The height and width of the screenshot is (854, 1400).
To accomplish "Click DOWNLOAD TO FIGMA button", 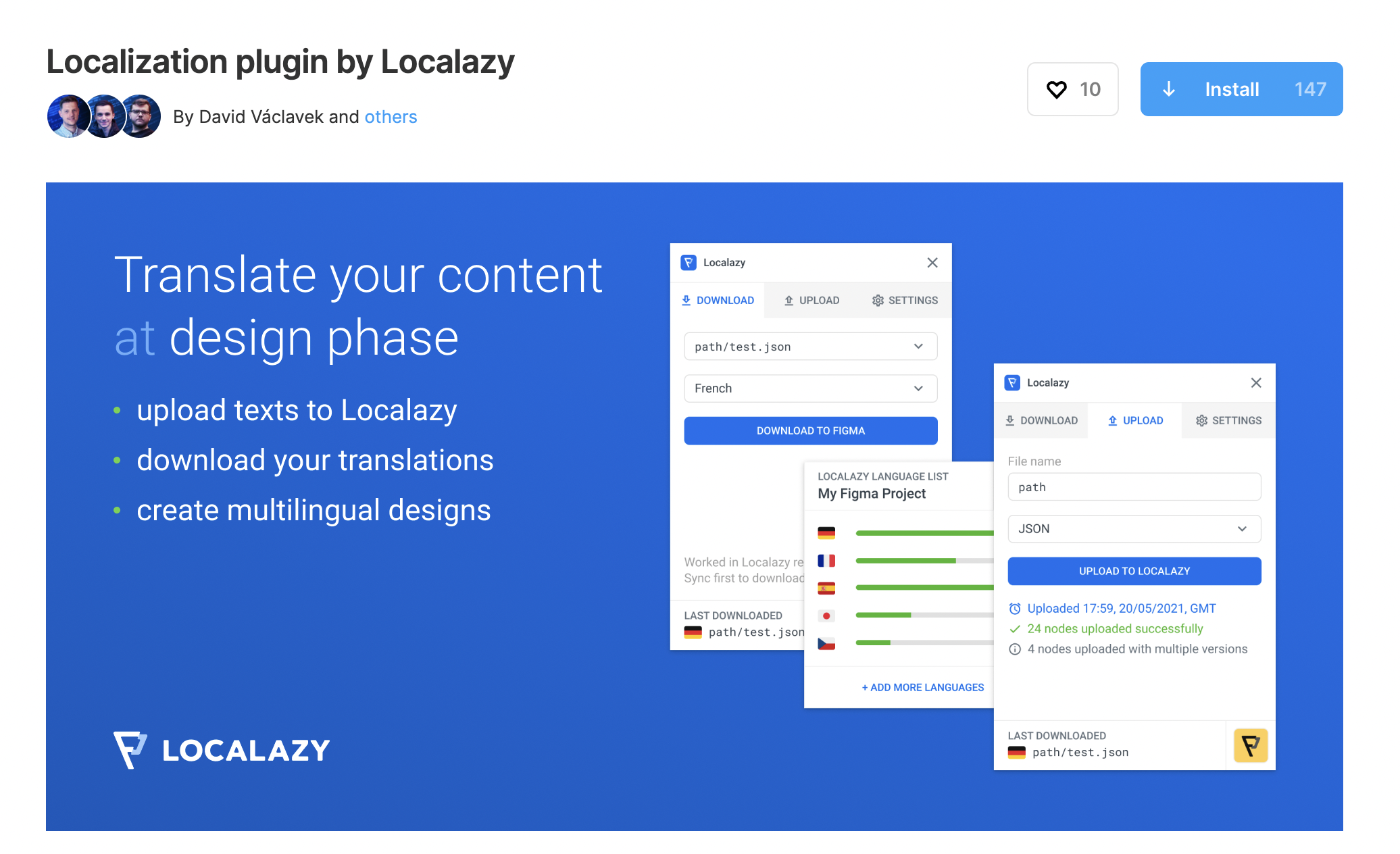I will (x=811, y=430).
